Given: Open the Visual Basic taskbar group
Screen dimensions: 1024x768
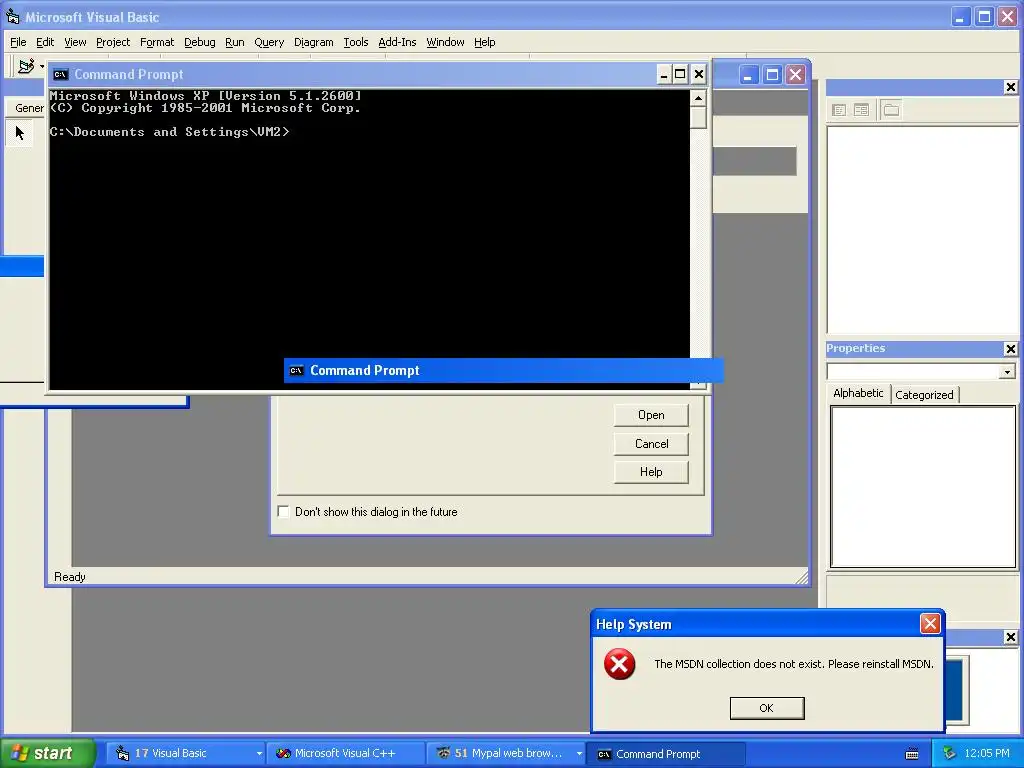Looking at the screenshot, I should 185,754.
